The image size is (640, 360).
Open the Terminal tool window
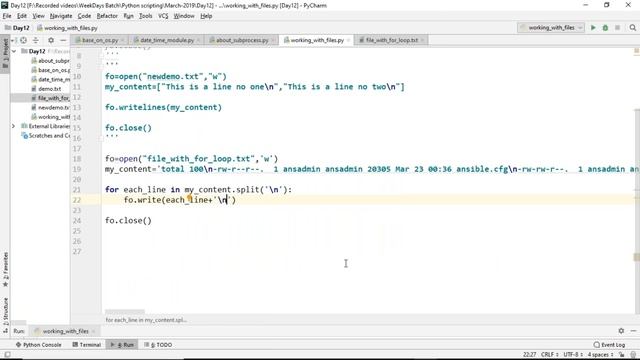coord(87,345)
